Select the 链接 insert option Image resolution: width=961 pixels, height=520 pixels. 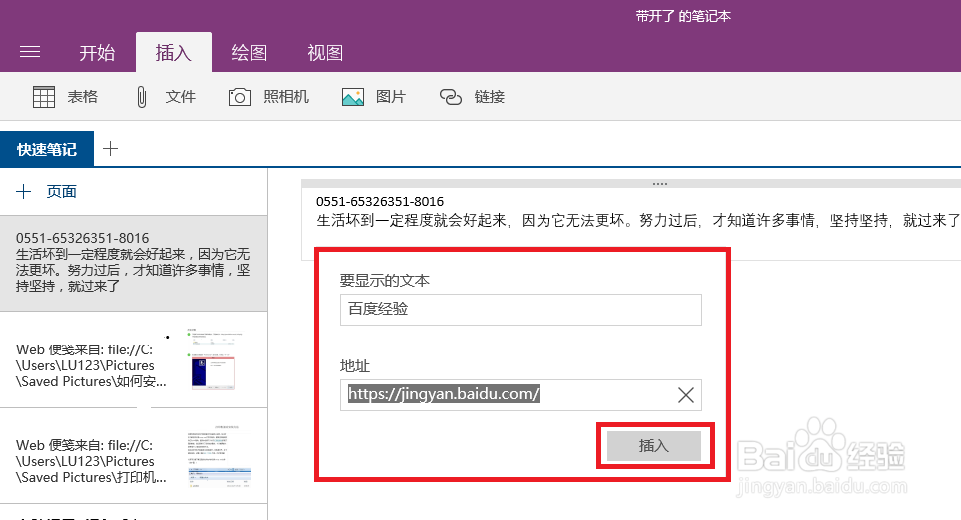click(x=489, y=97)
